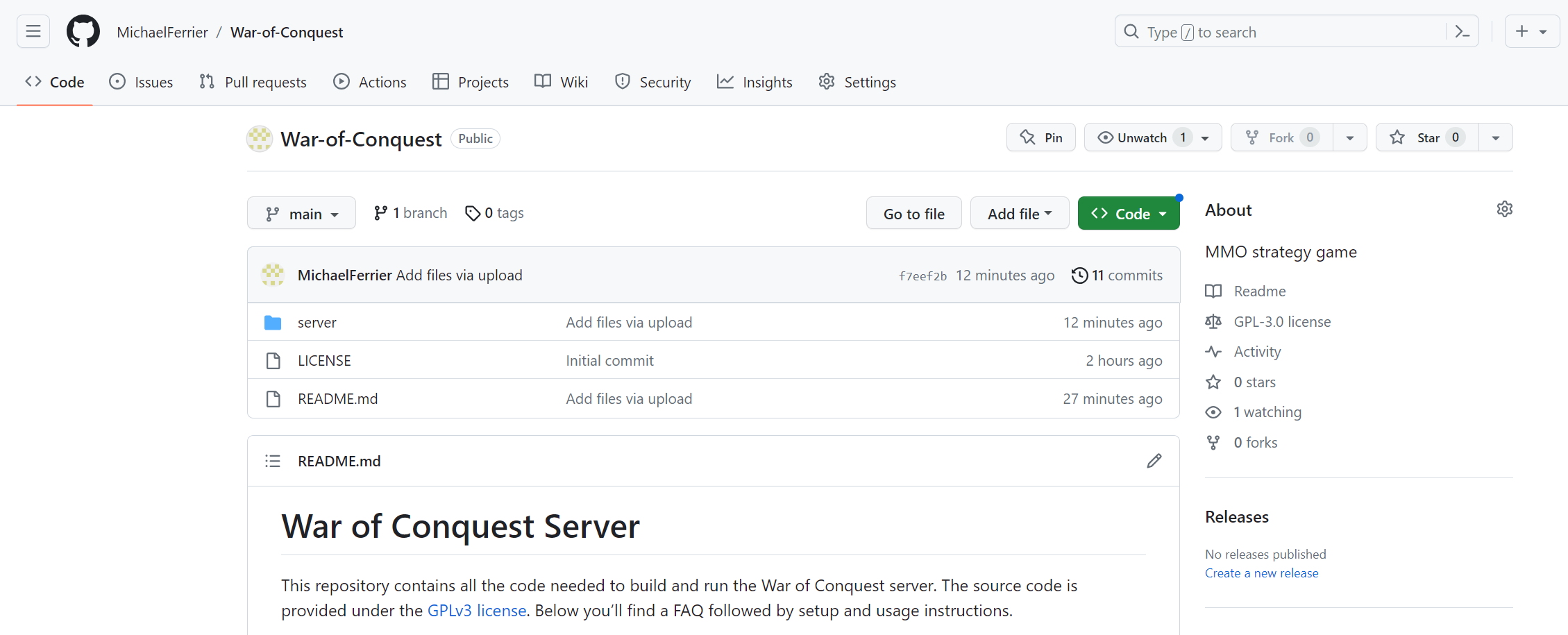Viewport: 1568px width, 635px height.
Task: Open README.md in file list
Action: tap(337, 398)
